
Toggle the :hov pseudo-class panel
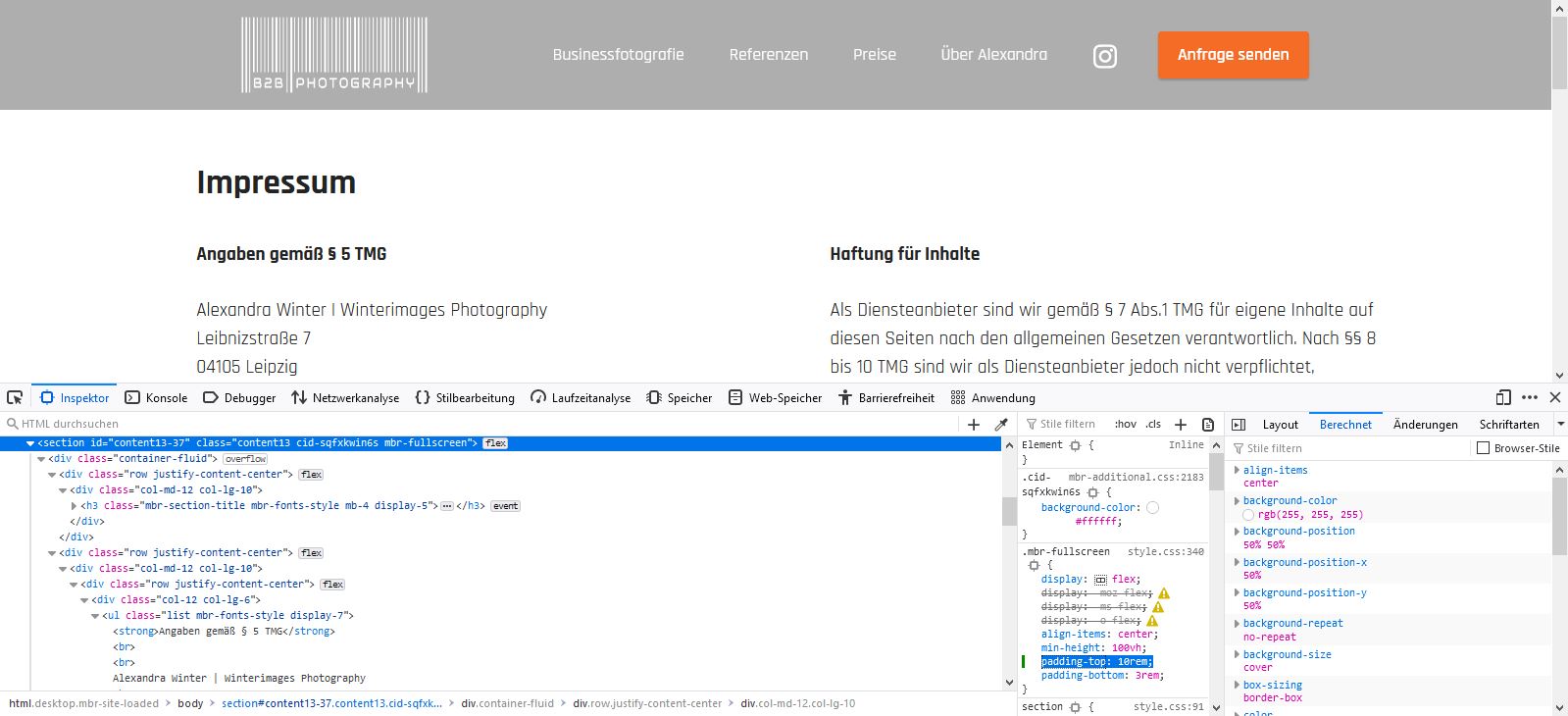point(1125,425)
